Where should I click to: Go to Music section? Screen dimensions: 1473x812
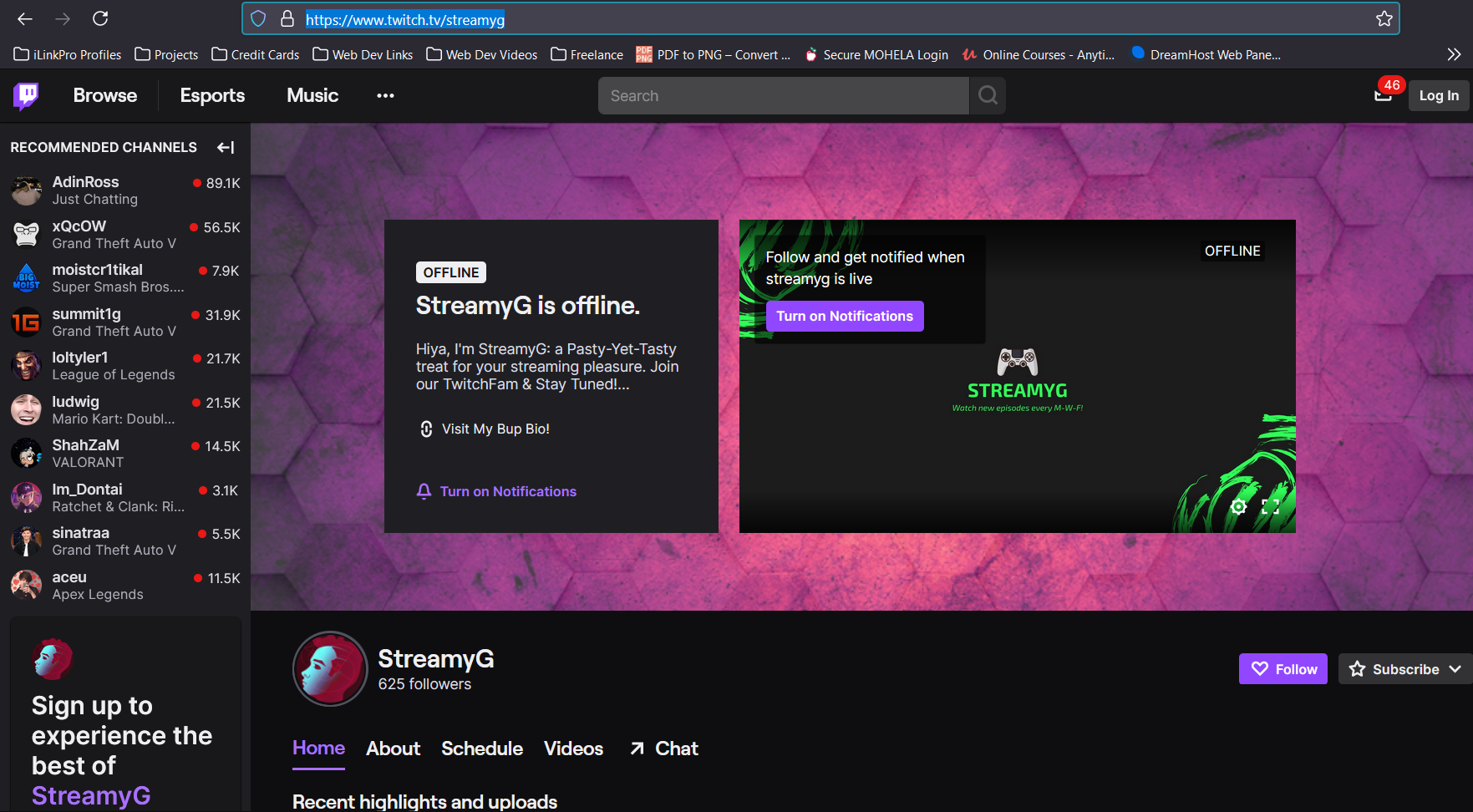(x=312, y=95)
